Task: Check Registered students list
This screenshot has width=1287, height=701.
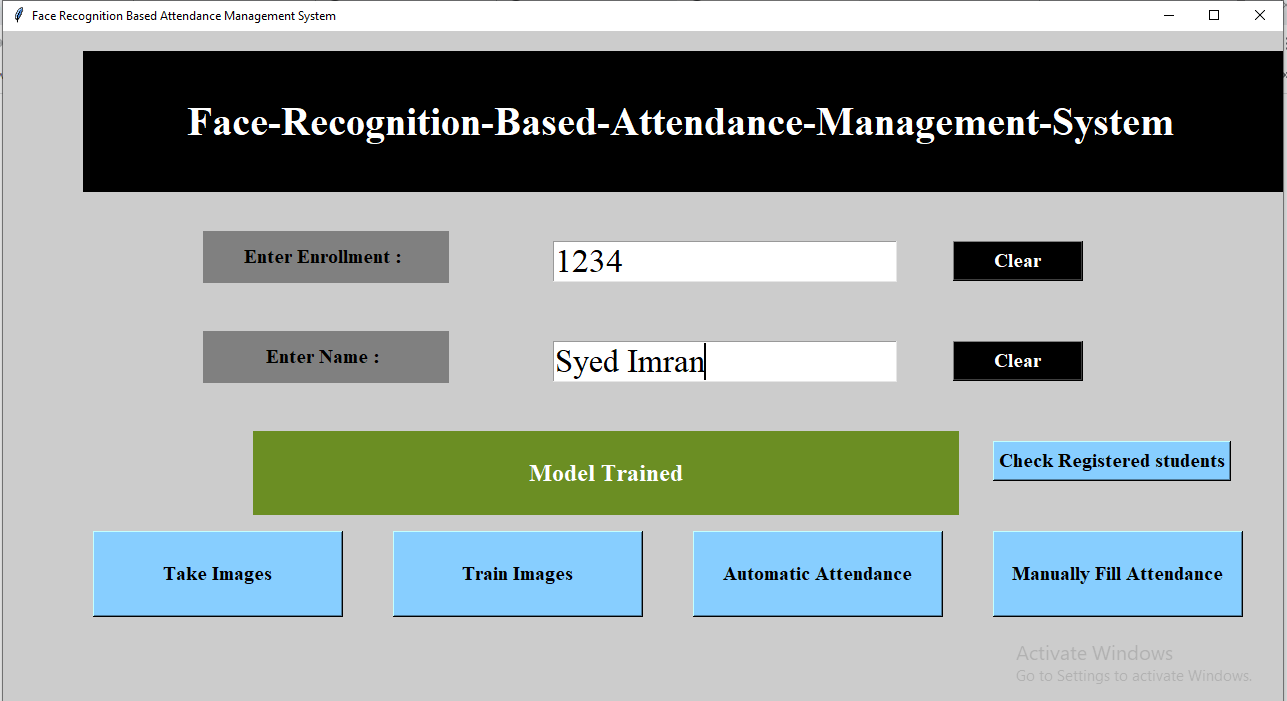Action: pos(1111,460)
